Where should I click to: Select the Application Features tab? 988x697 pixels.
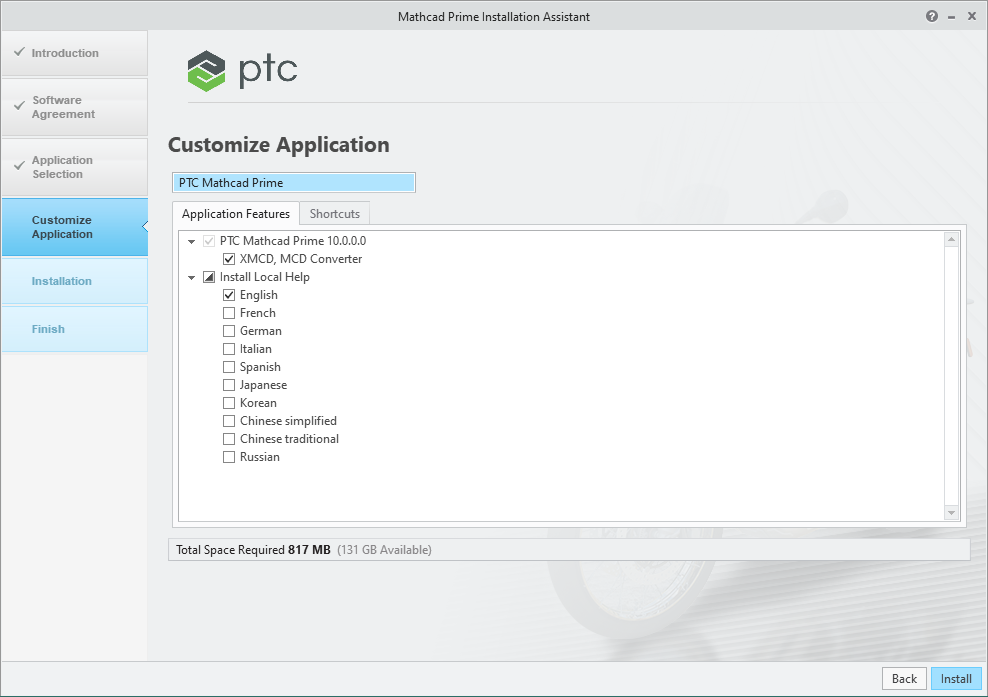point(235,213)
